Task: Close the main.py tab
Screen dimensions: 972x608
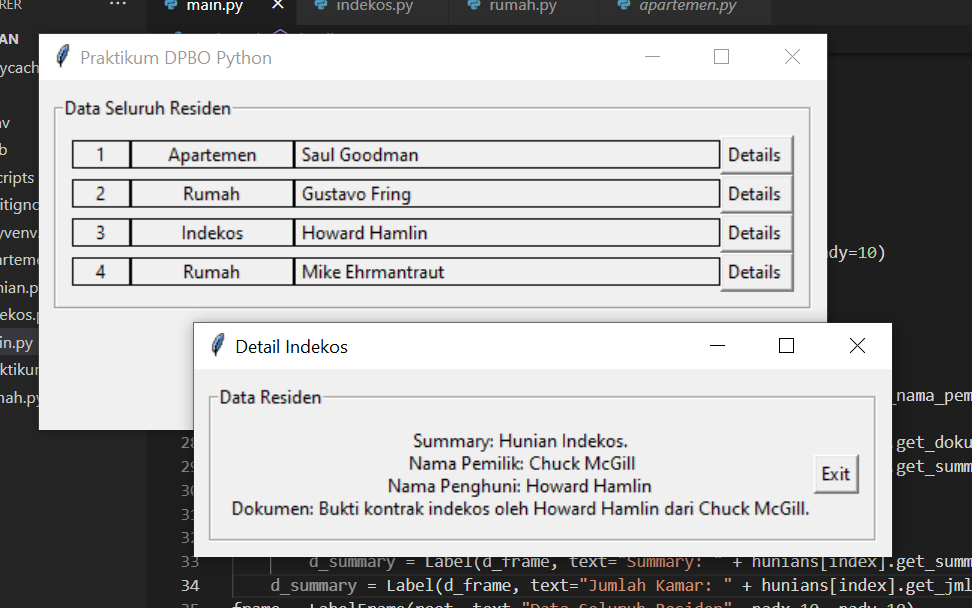Action: point(277,5)
